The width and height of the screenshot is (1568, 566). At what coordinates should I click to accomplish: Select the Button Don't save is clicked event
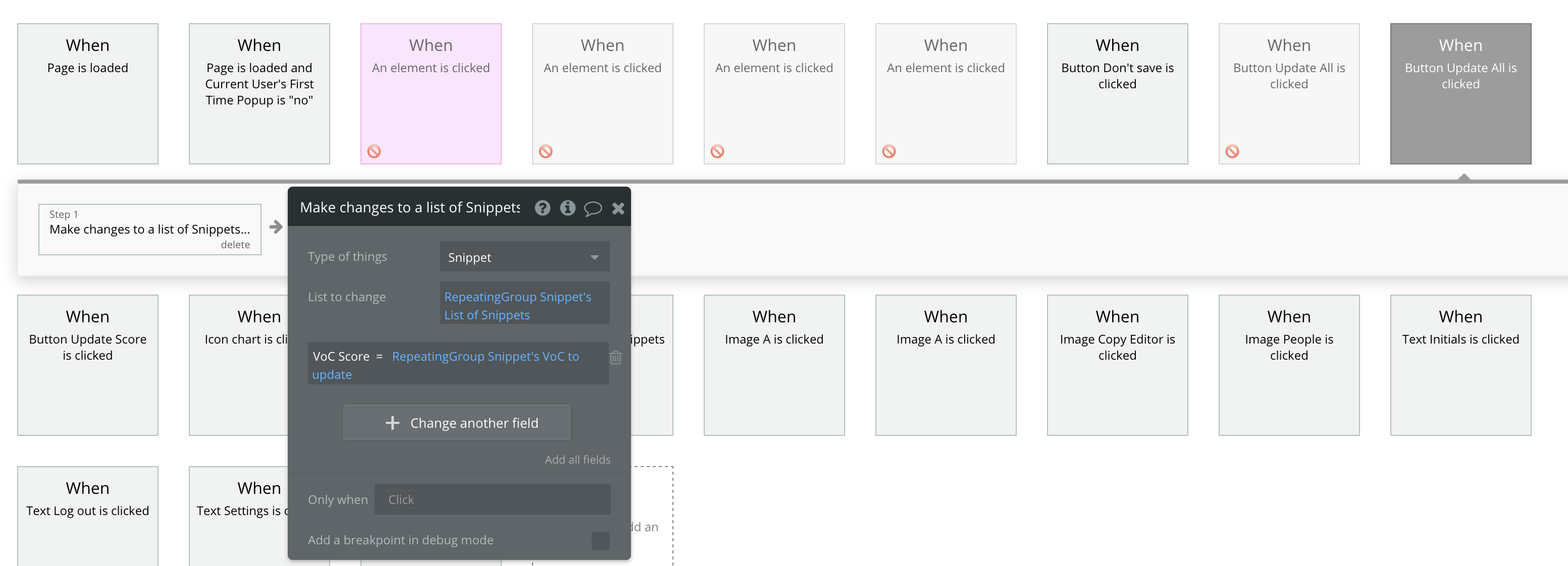click(1117, 94)
